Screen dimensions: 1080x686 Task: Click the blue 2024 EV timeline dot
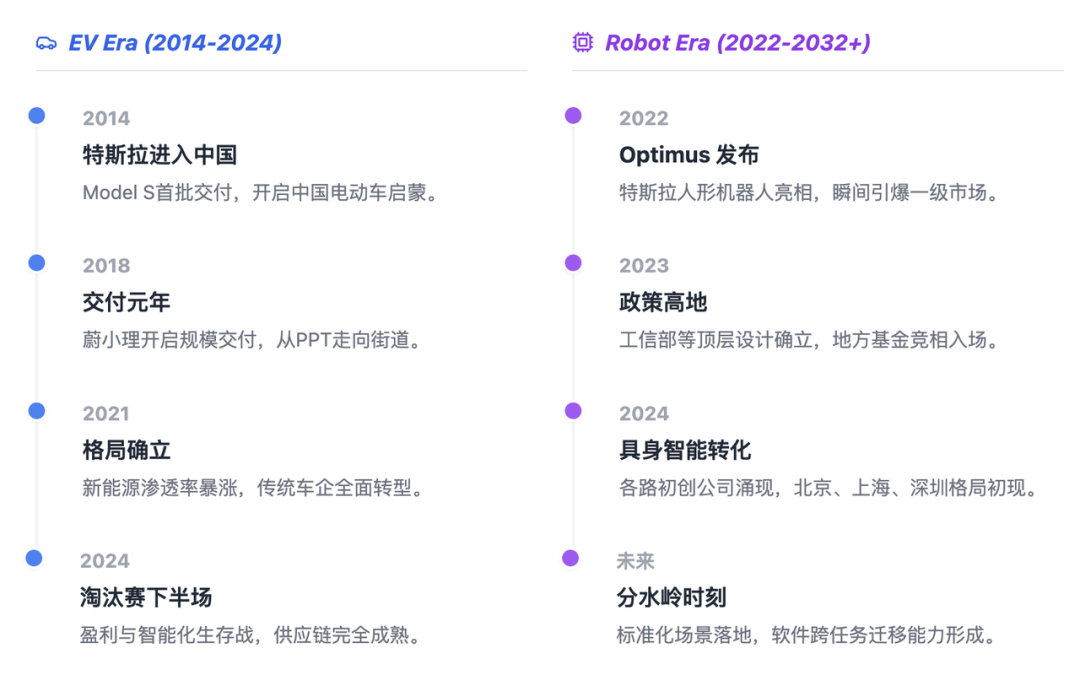[34, 558]
